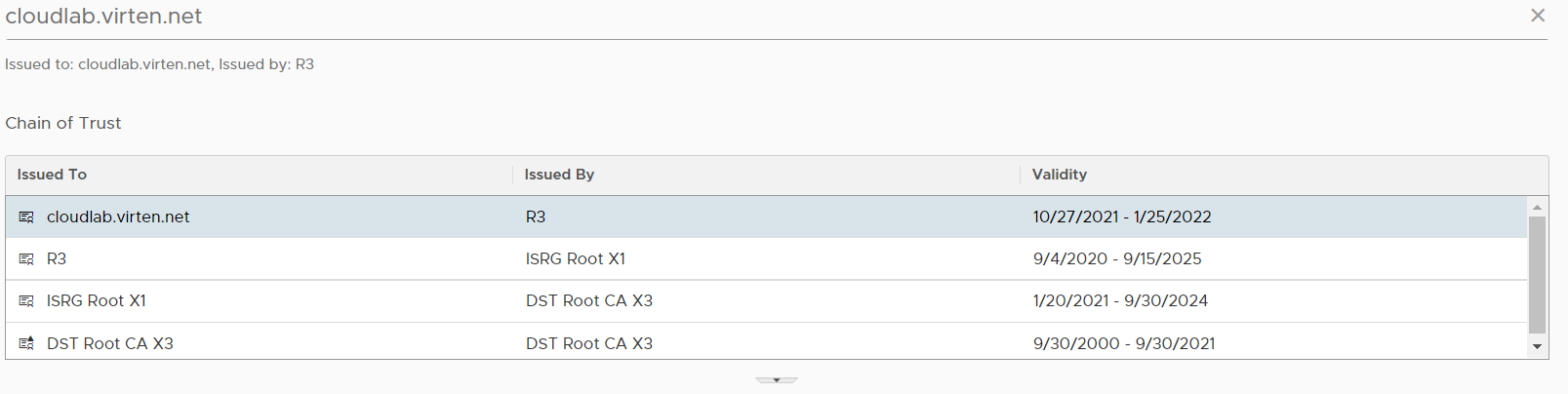Select the R3 row in Issued To
Image resolution: width=1568 pixels, height=394 pixels.
coord(57,258)
